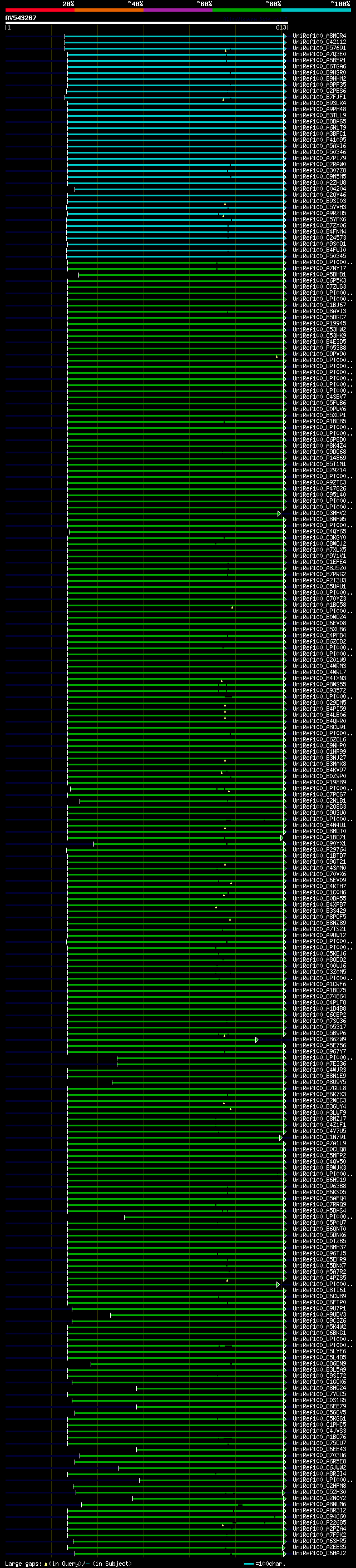Click the UniRef100_Q4KTH7 label
The width and height of the screenshot is (356, 1568).
coord(319,886)
